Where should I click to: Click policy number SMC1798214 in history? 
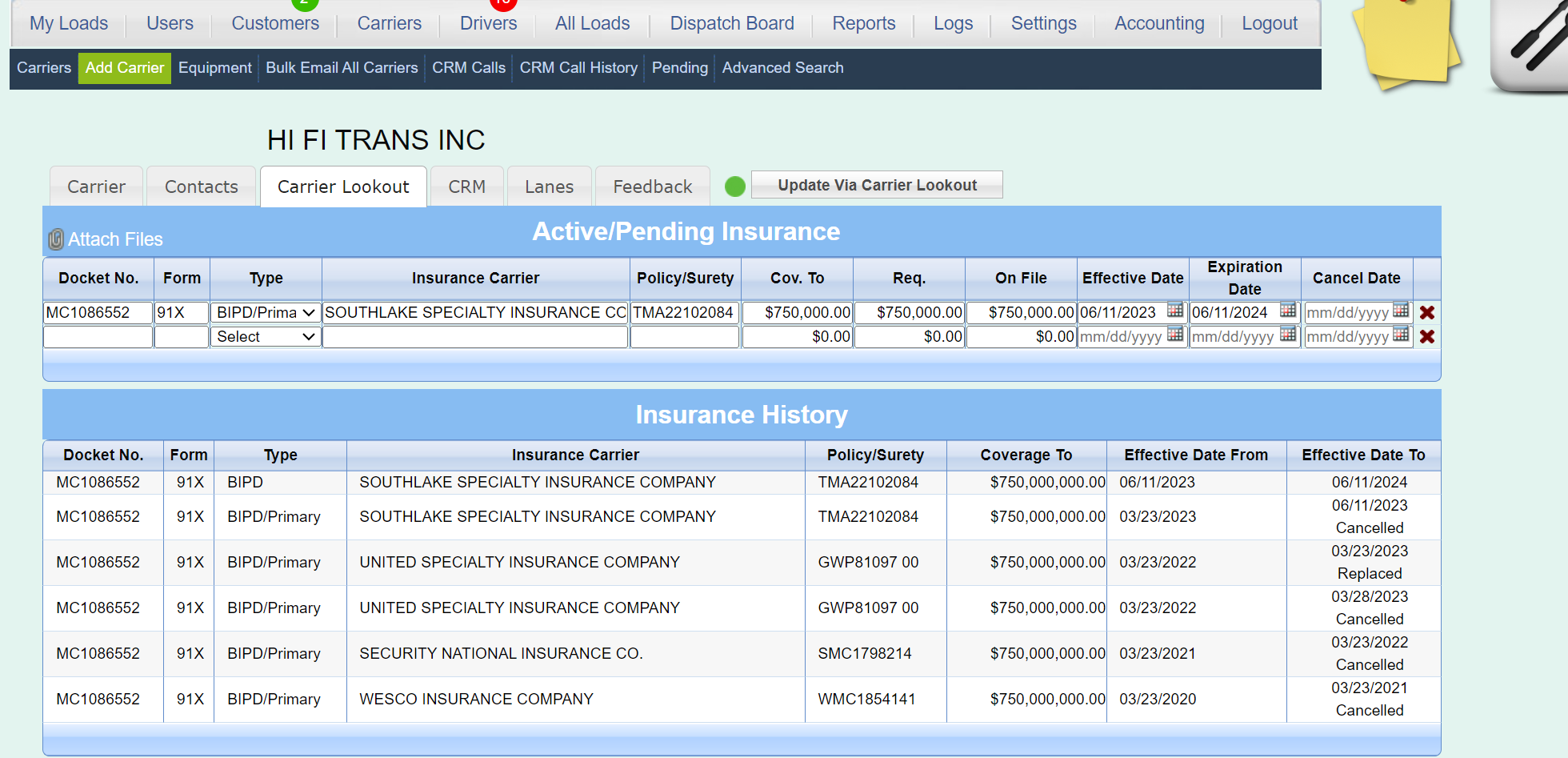click(864, 653)
